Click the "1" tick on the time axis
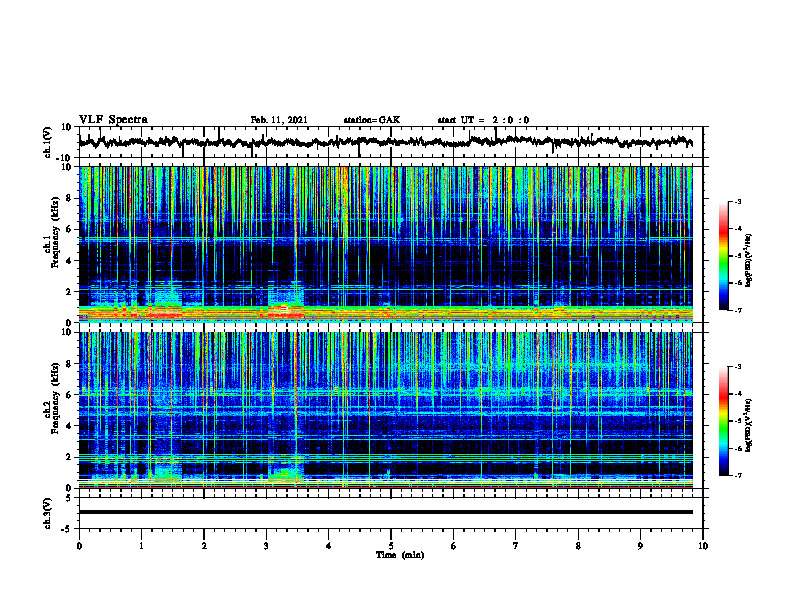Viewport: 792px width, 612px height. click(141, 546)
